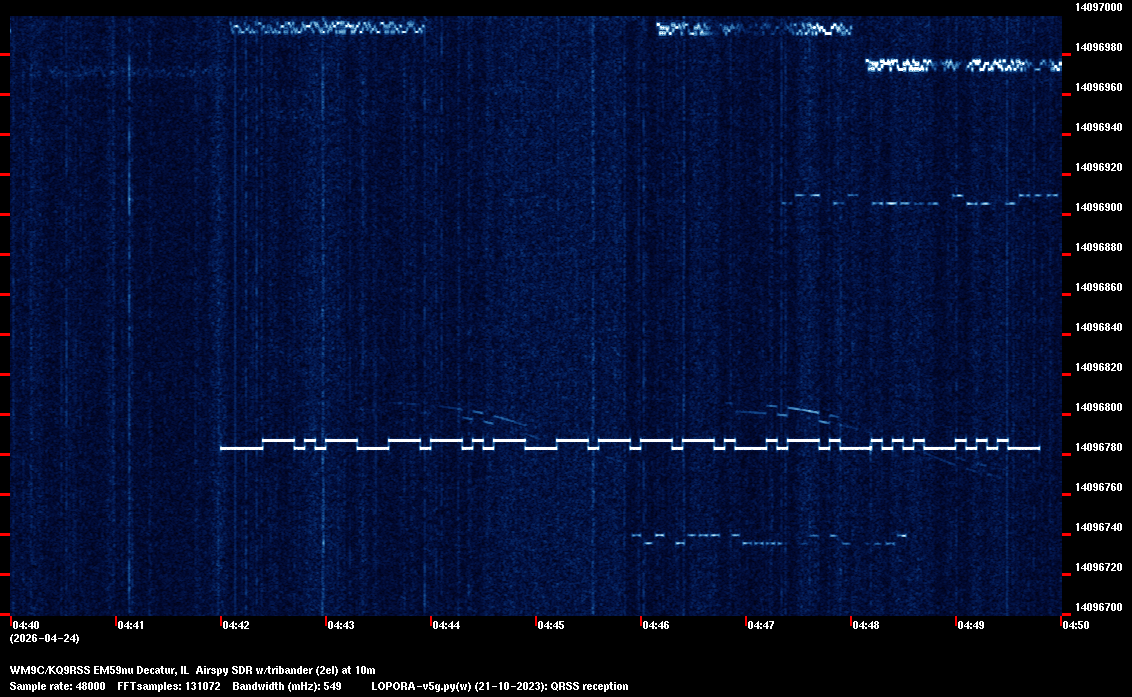Click the 14097000 frequency label
The image size is (1132, 697).
click(x=1097, y=7)
